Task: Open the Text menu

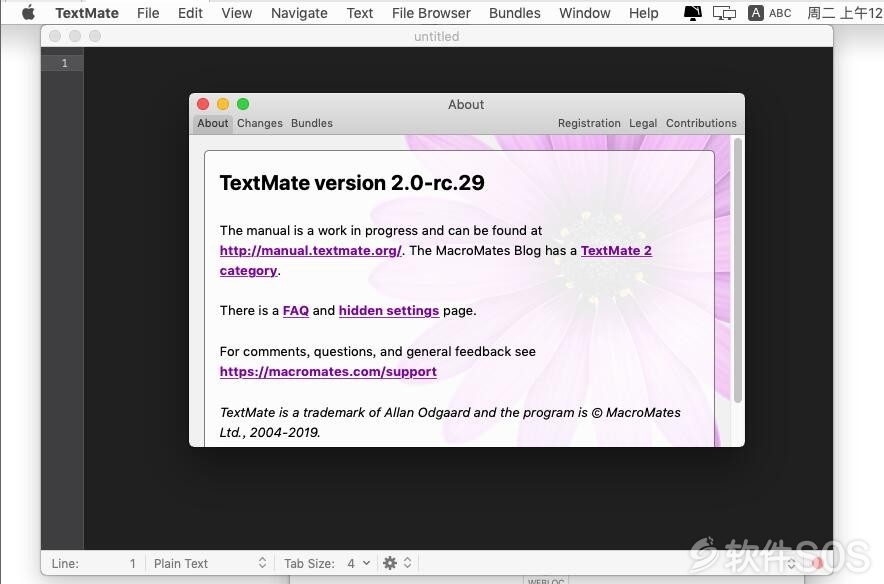Action: [x=360, y=13]
